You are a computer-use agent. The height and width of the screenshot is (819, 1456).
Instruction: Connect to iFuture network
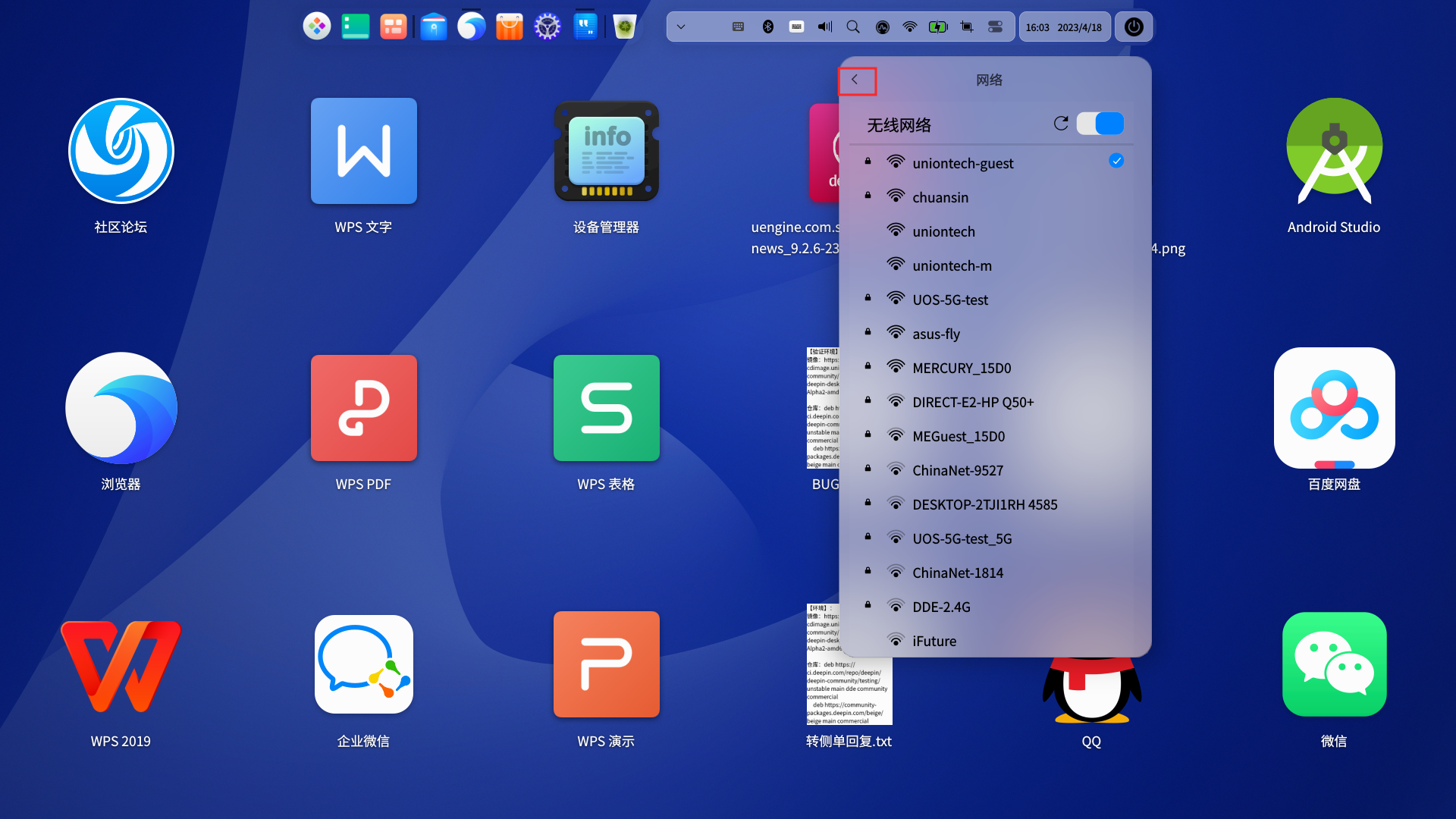click(993, 641)
